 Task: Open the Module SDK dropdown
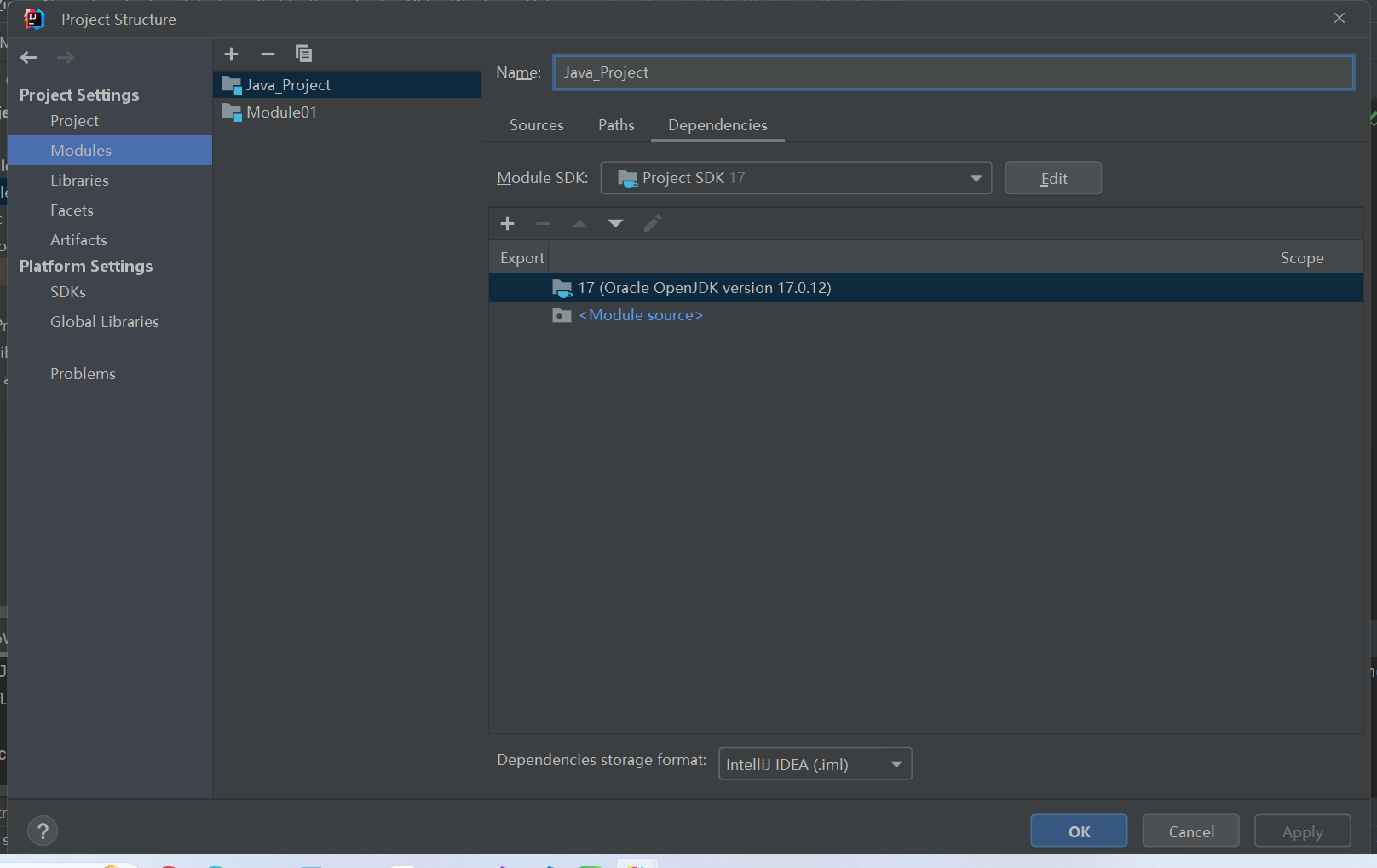coord(796,178)
